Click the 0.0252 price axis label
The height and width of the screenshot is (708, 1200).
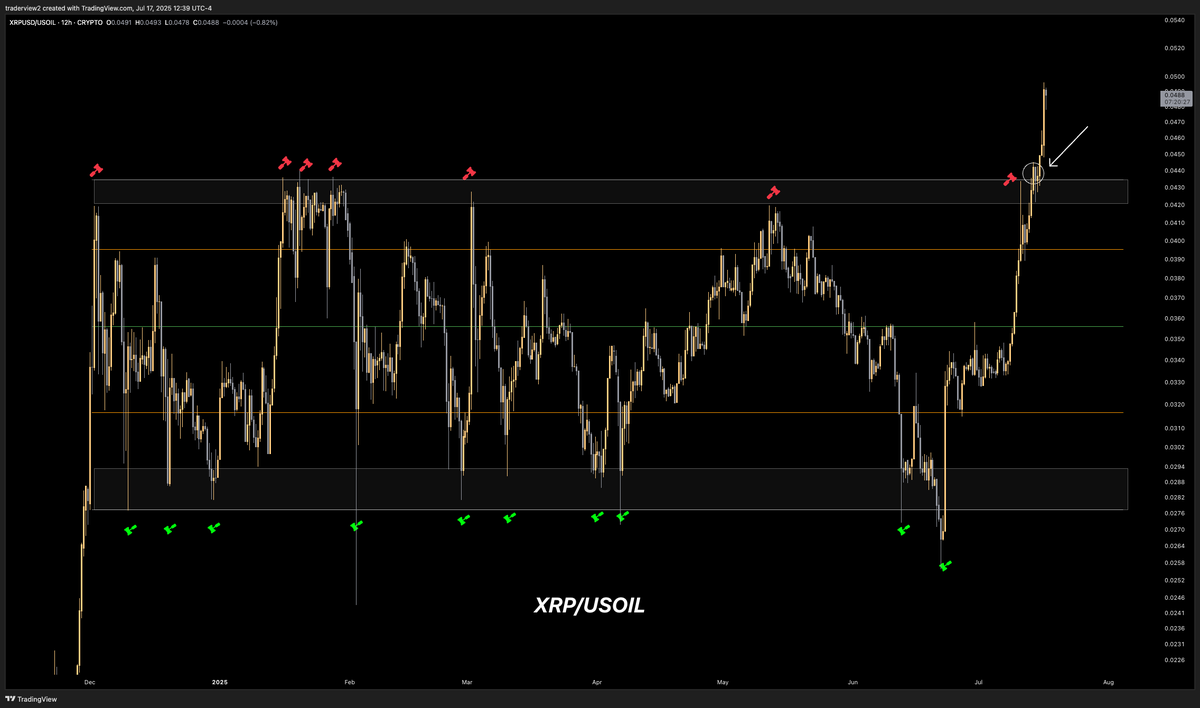[1174, 580]
